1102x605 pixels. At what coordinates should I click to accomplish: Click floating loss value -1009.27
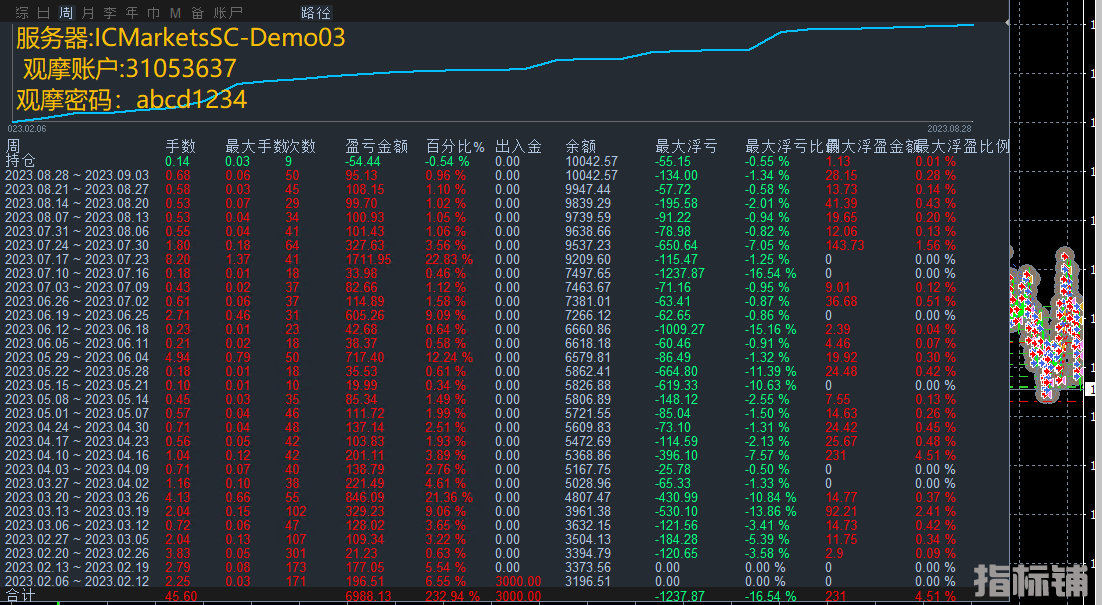680,330
